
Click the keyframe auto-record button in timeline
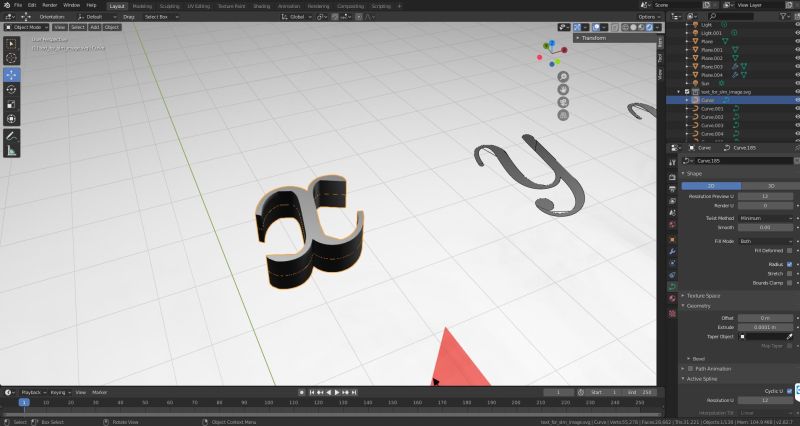[302, 392]
